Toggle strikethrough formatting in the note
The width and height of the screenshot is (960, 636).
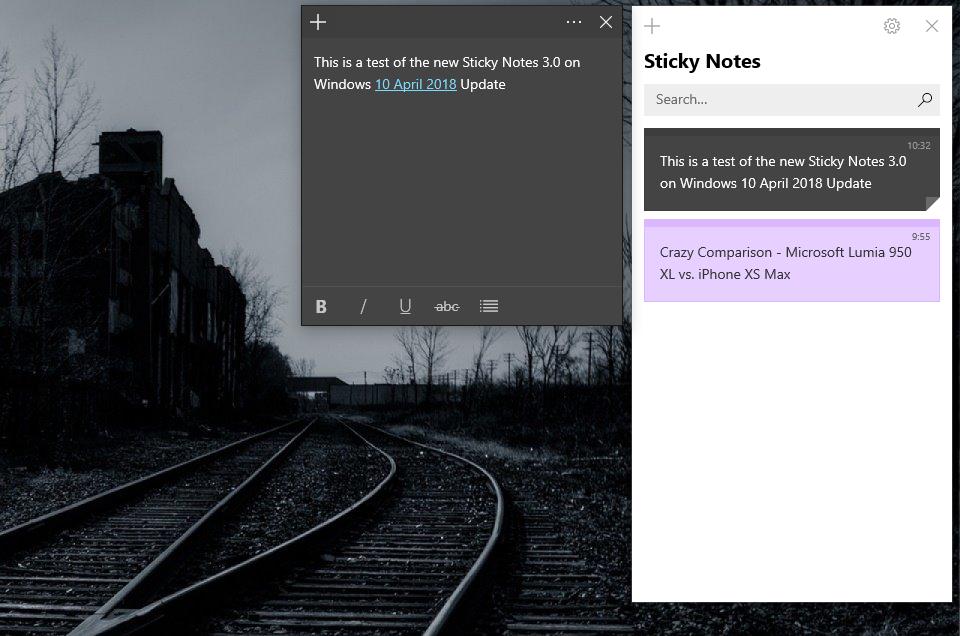point(446,307)
